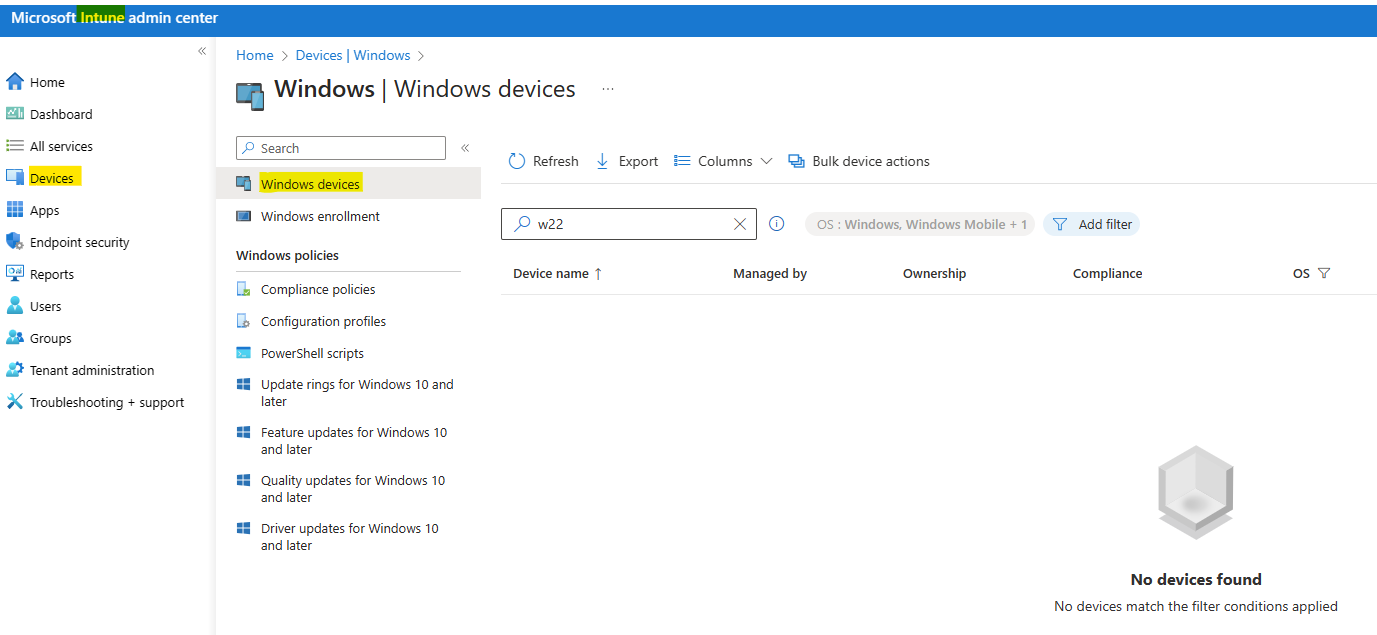Click the Microsoft Intune admin center title
Viewport: 1377px width, 635px height.
(114, 18)
